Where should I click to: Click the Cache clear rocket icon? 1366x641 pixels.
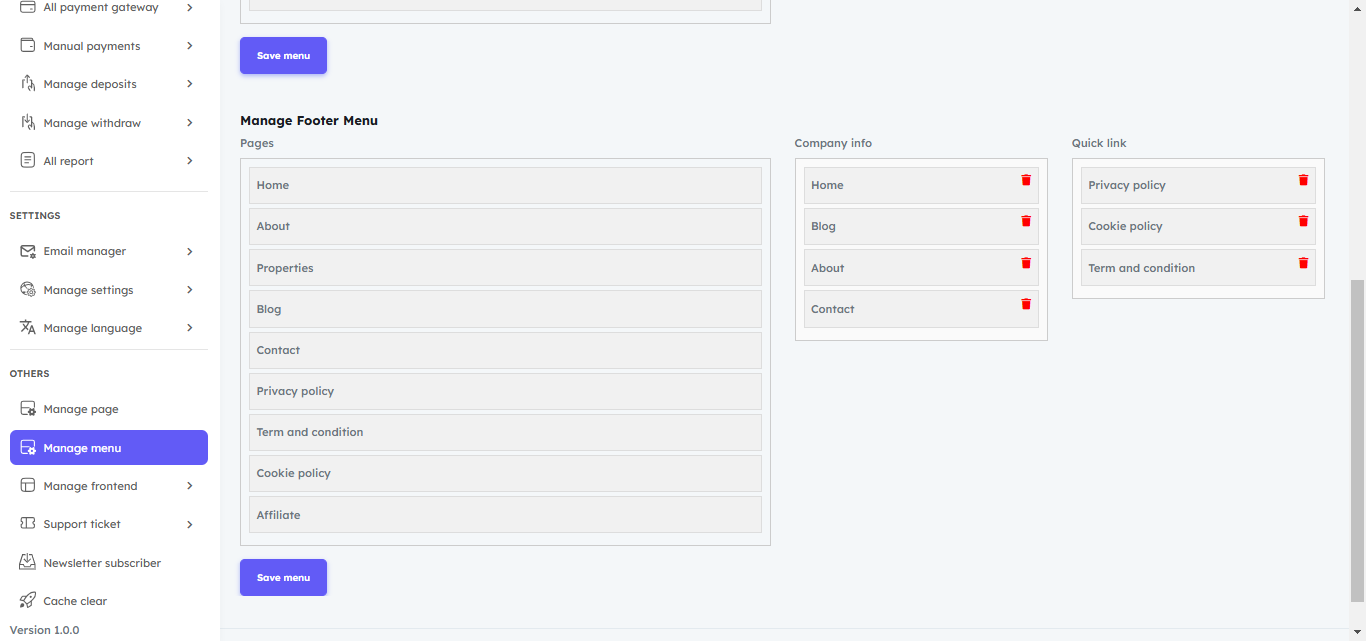(x=28, y=601)
